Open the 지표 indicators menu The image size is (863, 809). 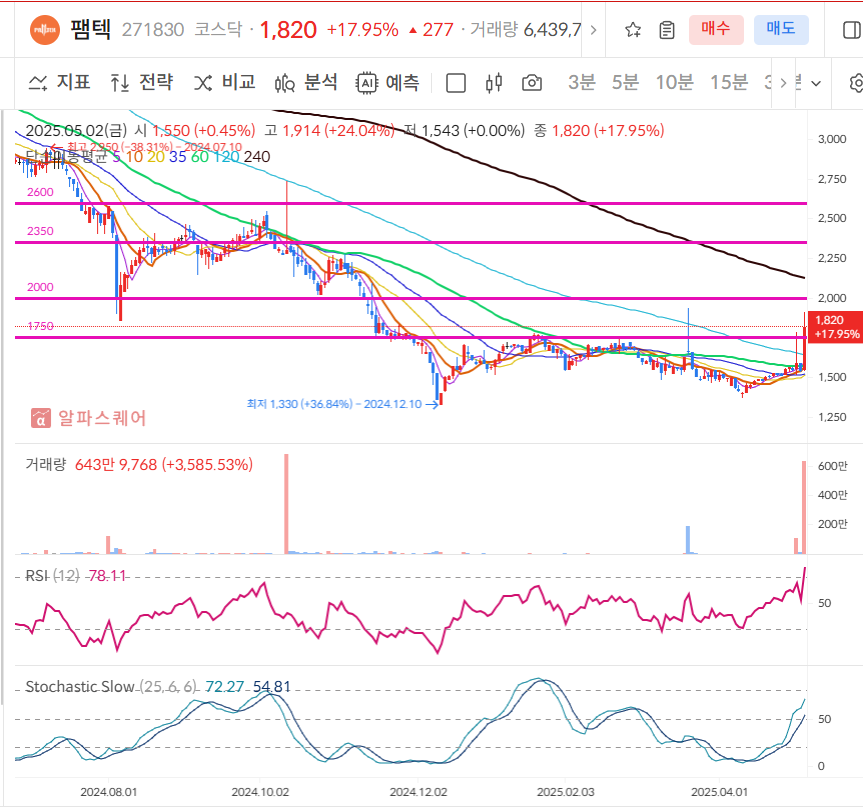[x=59, y=83]
